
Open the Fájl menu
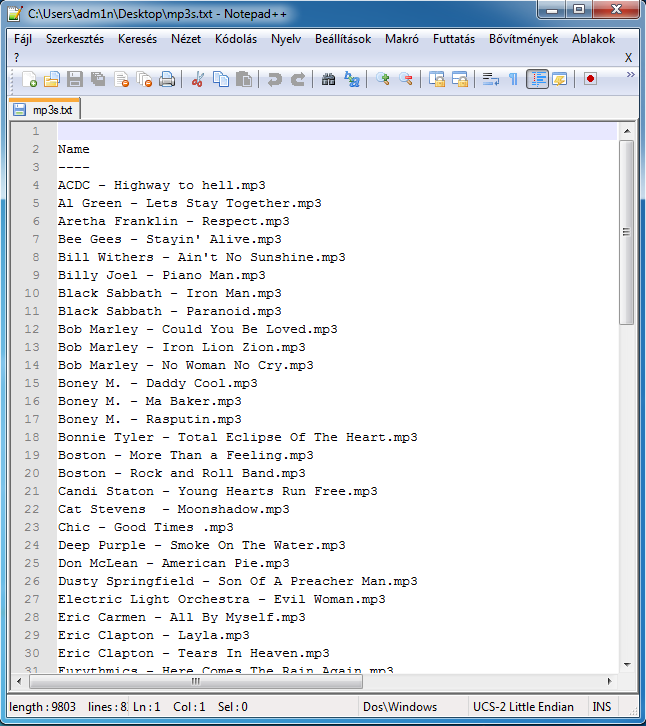coord(23,39)
